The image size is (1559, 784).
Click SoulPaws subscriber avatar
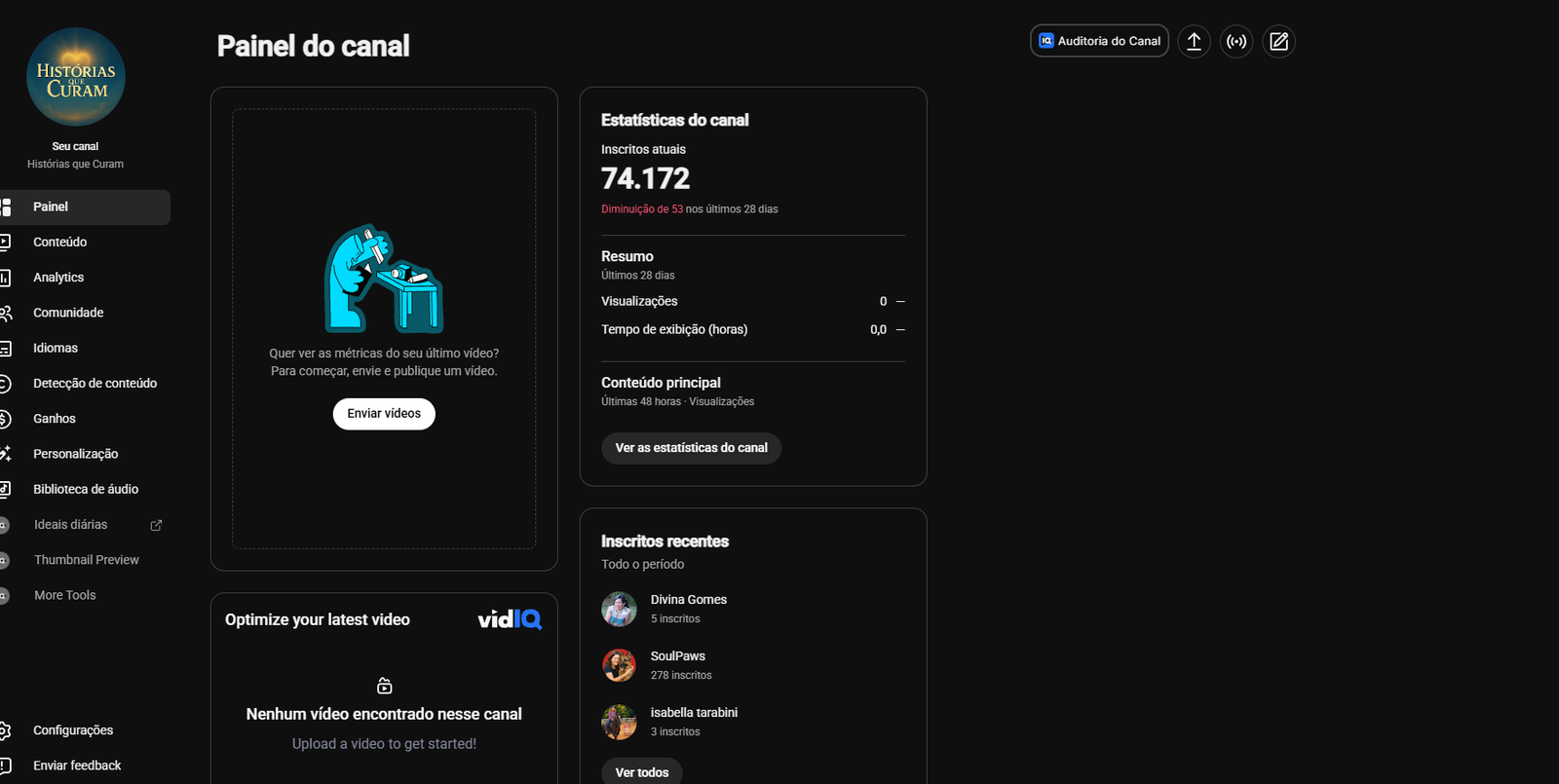(619, 665)
